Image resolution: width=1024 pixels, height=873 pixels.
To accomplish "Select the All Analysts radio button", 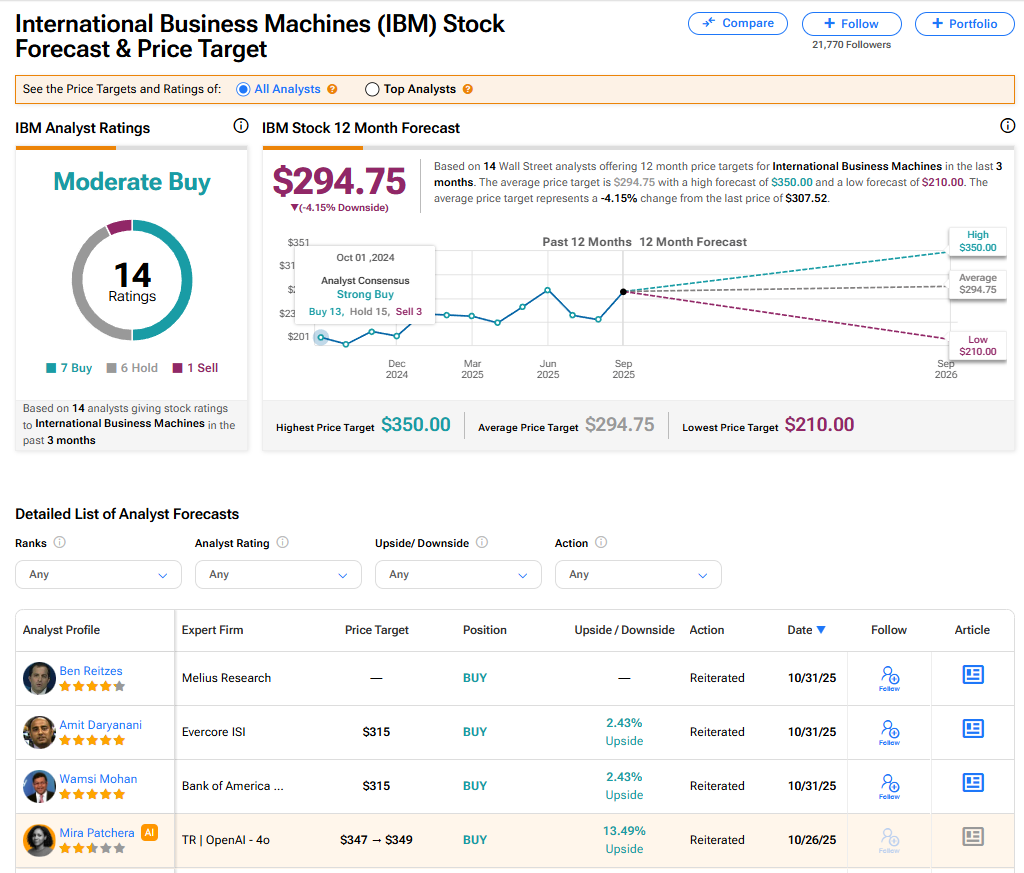I will (243, 89).
